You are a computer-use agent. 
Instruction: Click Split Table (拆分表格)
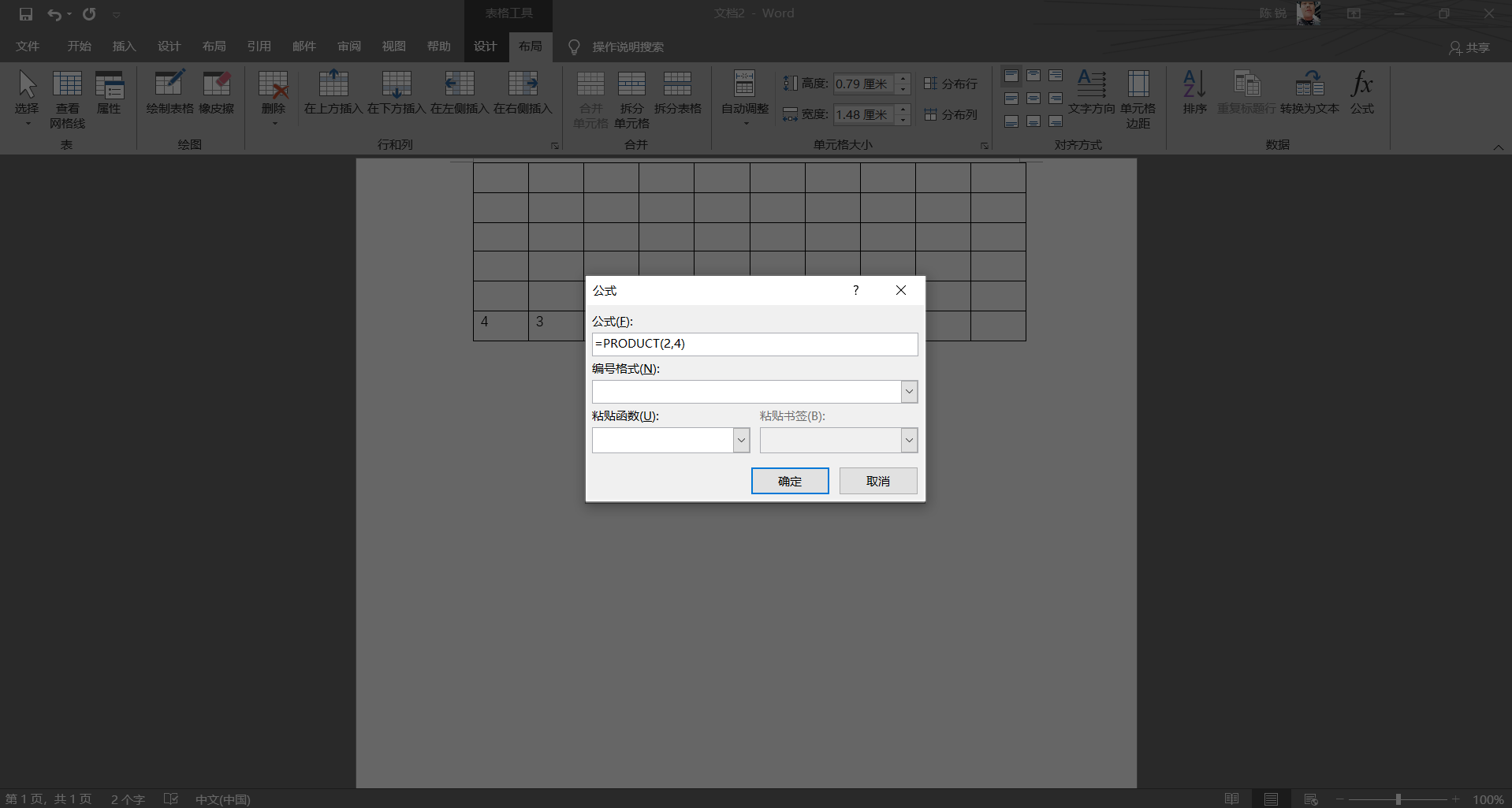677,92
